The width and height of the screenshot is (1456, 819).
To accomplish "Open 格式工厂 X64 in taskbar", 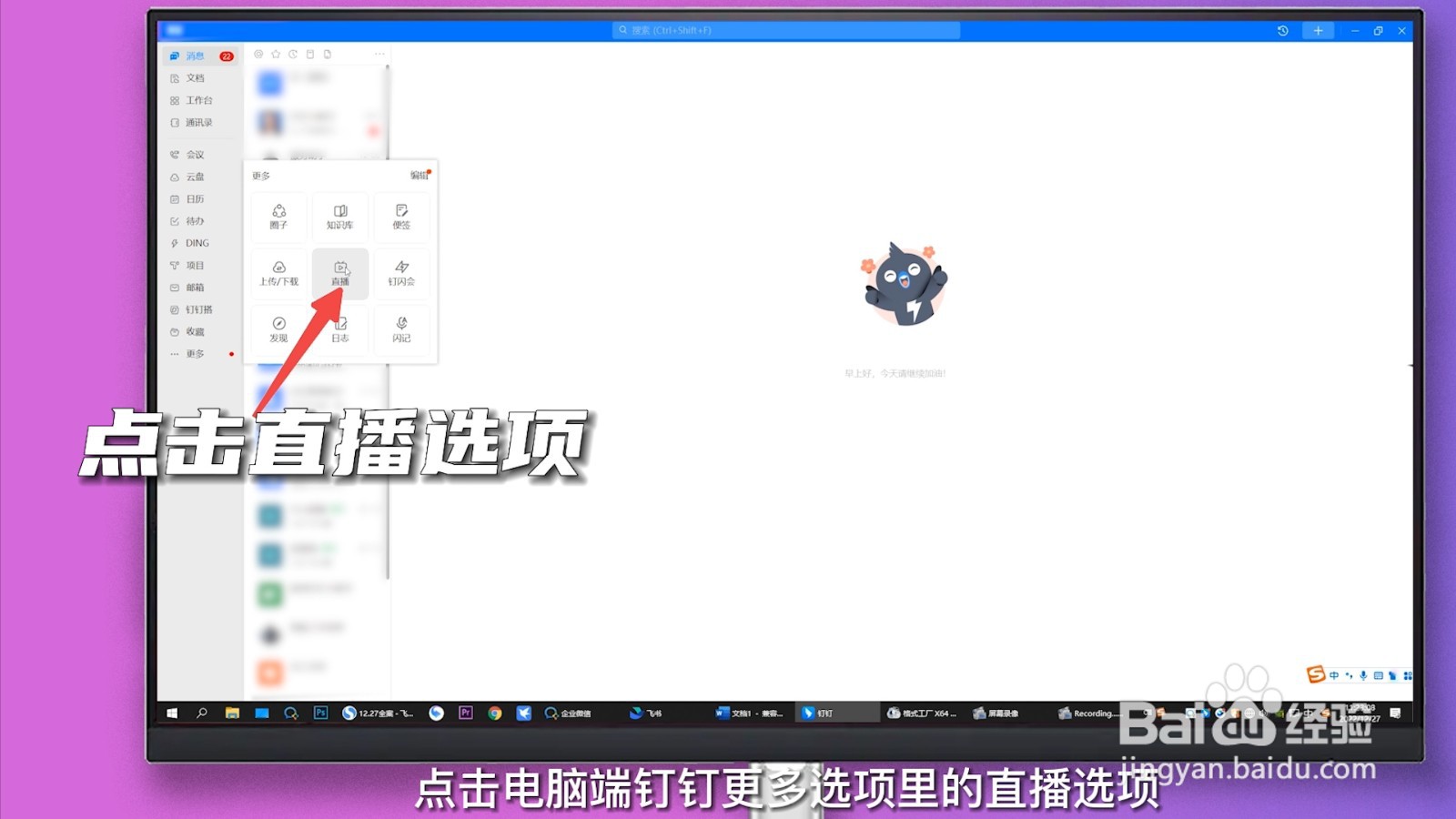I will point(922,713).
